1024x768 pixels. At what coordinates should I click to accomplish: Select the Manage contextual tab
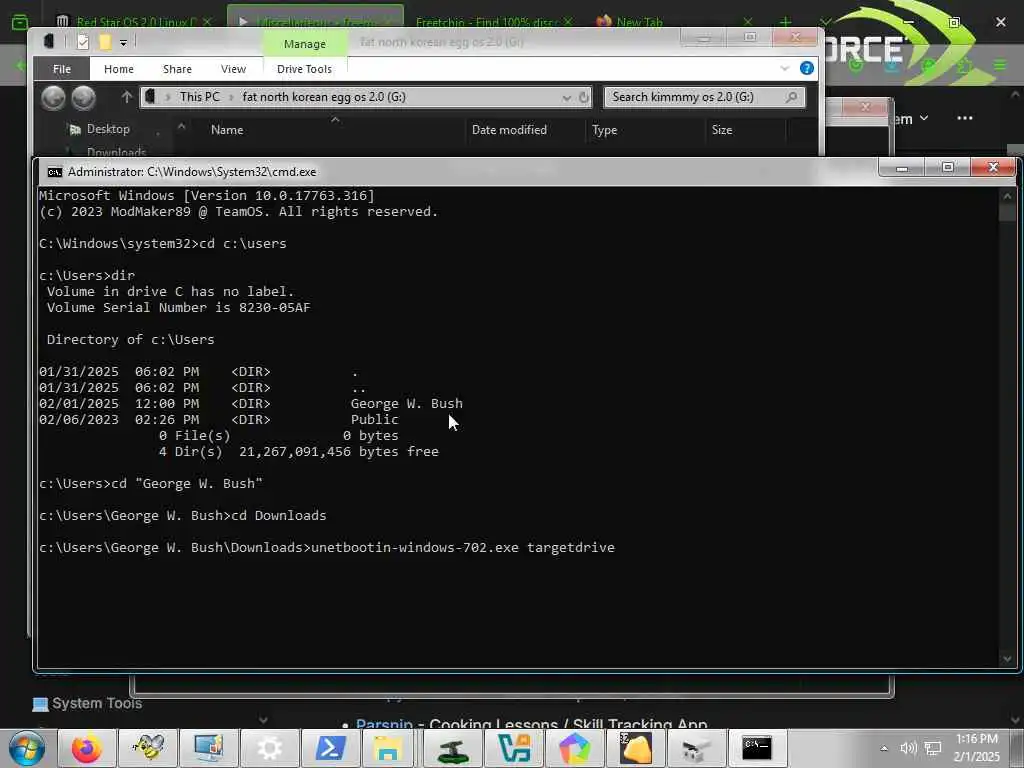coord(304,44)
